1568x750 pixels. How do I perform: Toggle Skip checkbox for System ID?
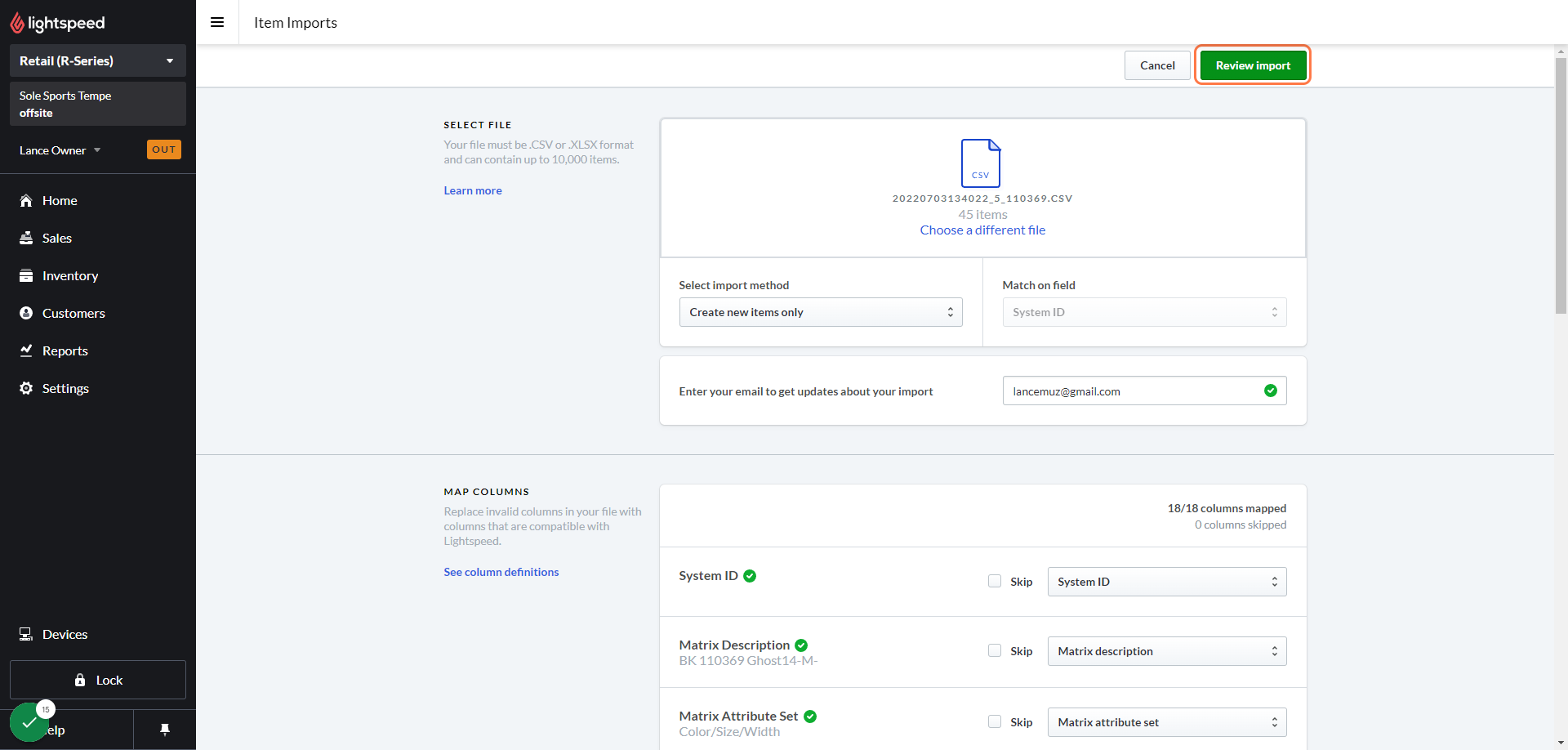pyautogui.click(x=995, y=581)
